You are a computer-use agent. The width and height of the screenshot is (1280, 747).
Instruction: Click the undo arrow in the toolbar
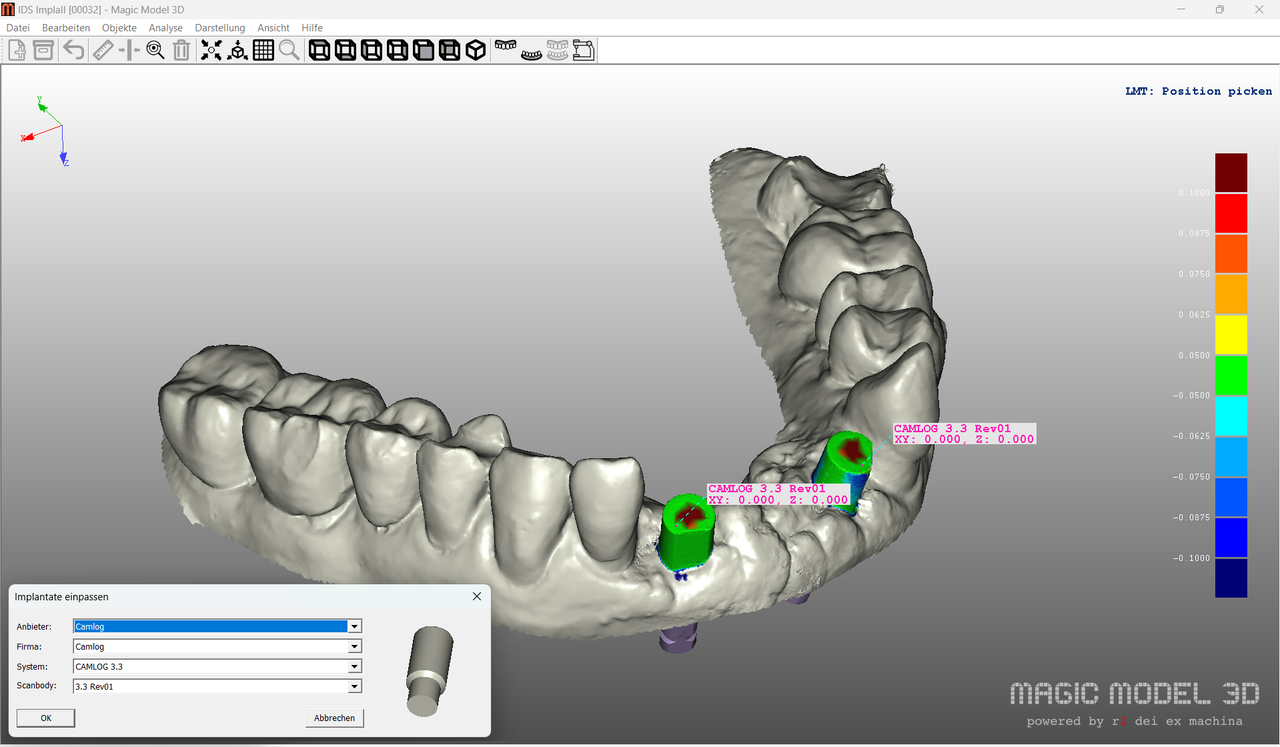pos(73,50)
